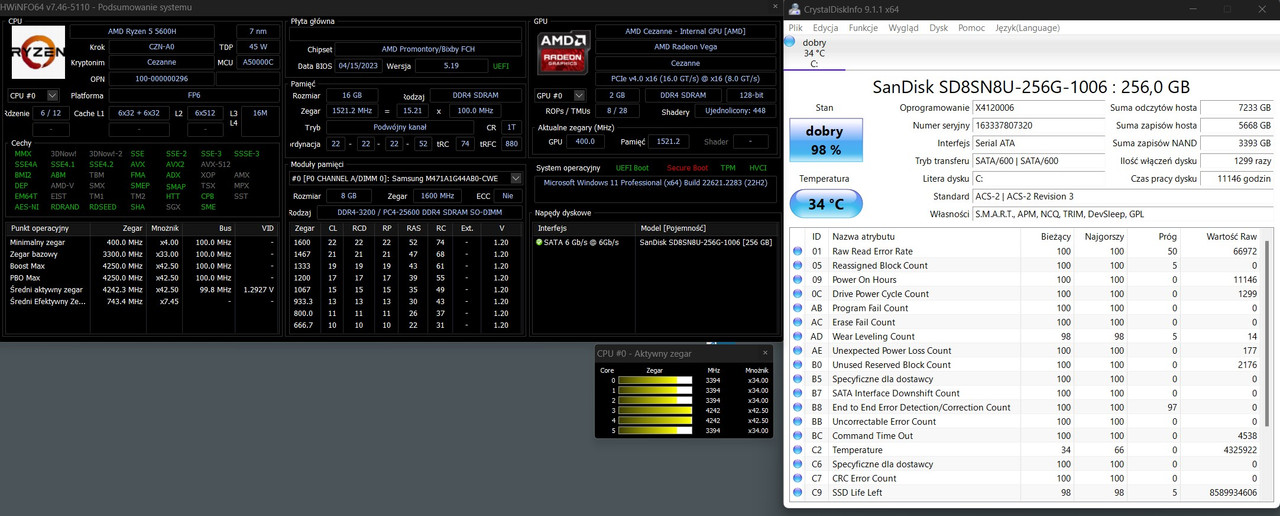Click status circle of CRC Error Count
The width and height of the screenshot is (1280, 516).
tap(798, 478)
